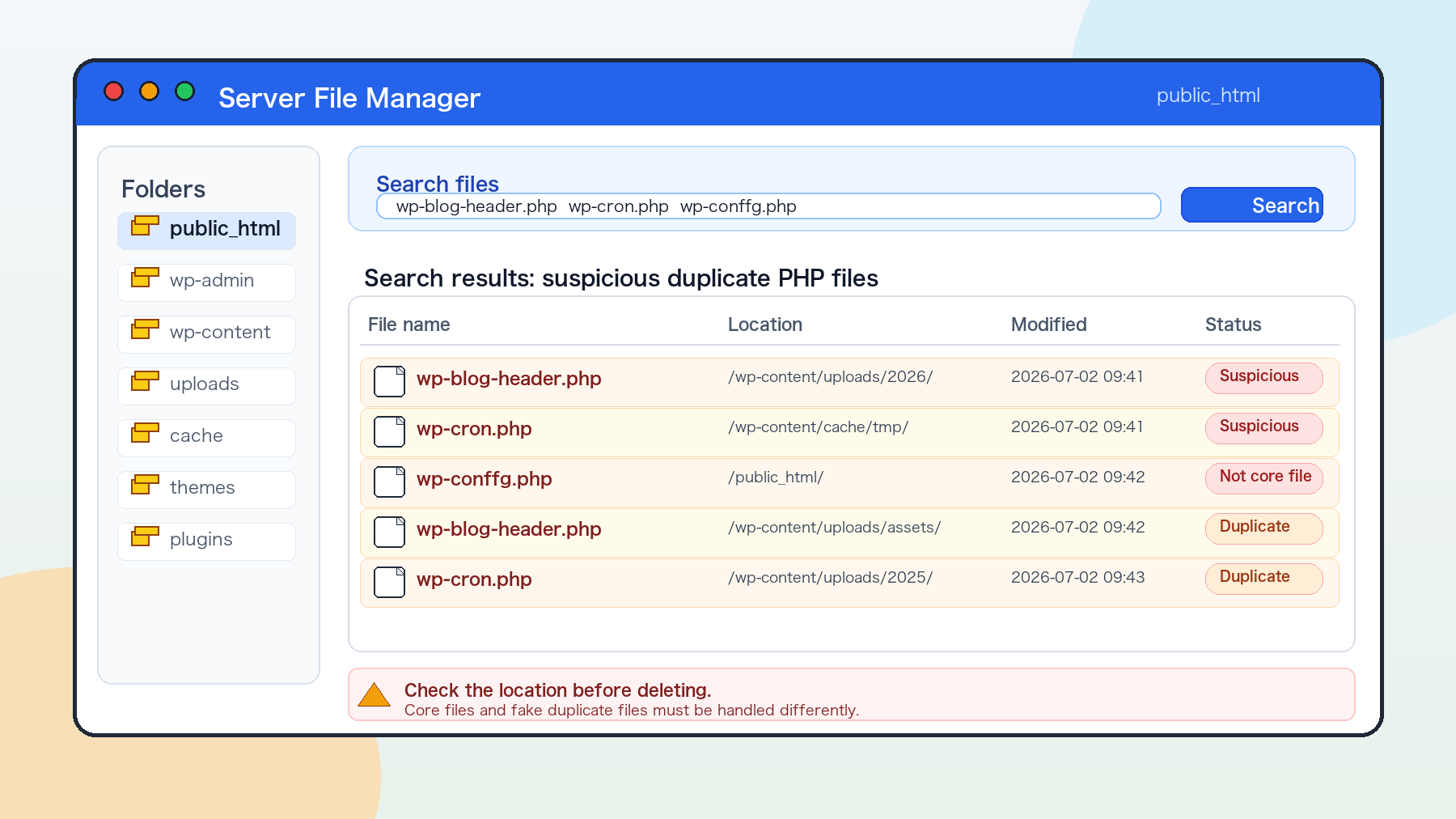Open the themes folder entry
1456x819 pixels.
point(206,490)
